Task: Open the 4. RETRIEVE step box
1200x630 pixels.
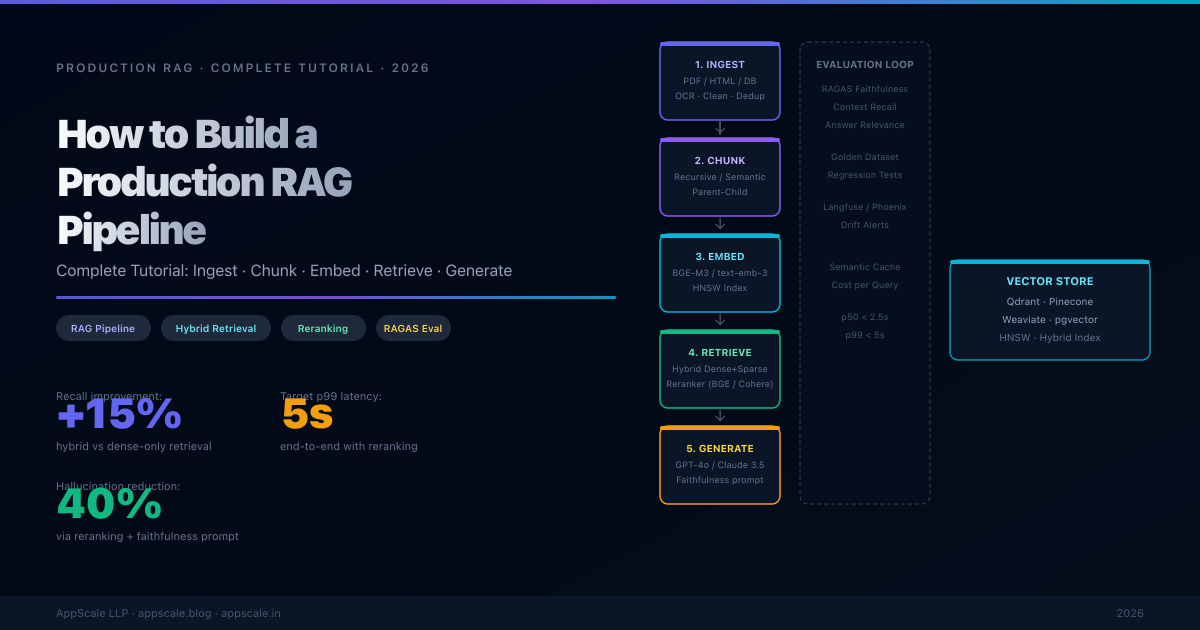Action: (x=720, y=369)
